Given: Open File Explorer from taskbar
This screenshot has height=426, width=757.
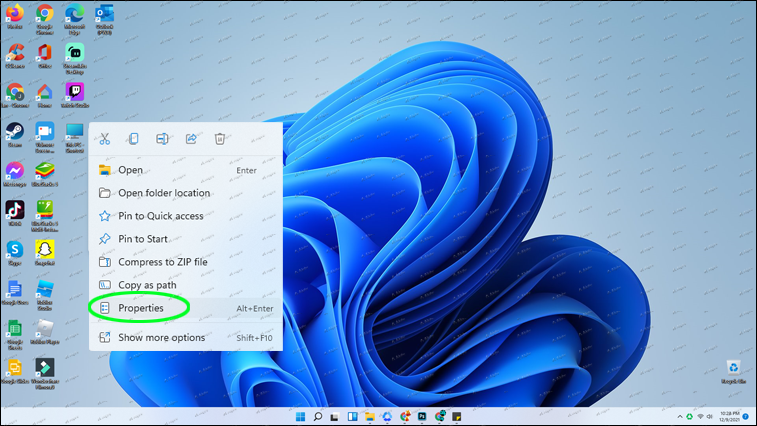Looking at the screenshot, I should [370, 416].
